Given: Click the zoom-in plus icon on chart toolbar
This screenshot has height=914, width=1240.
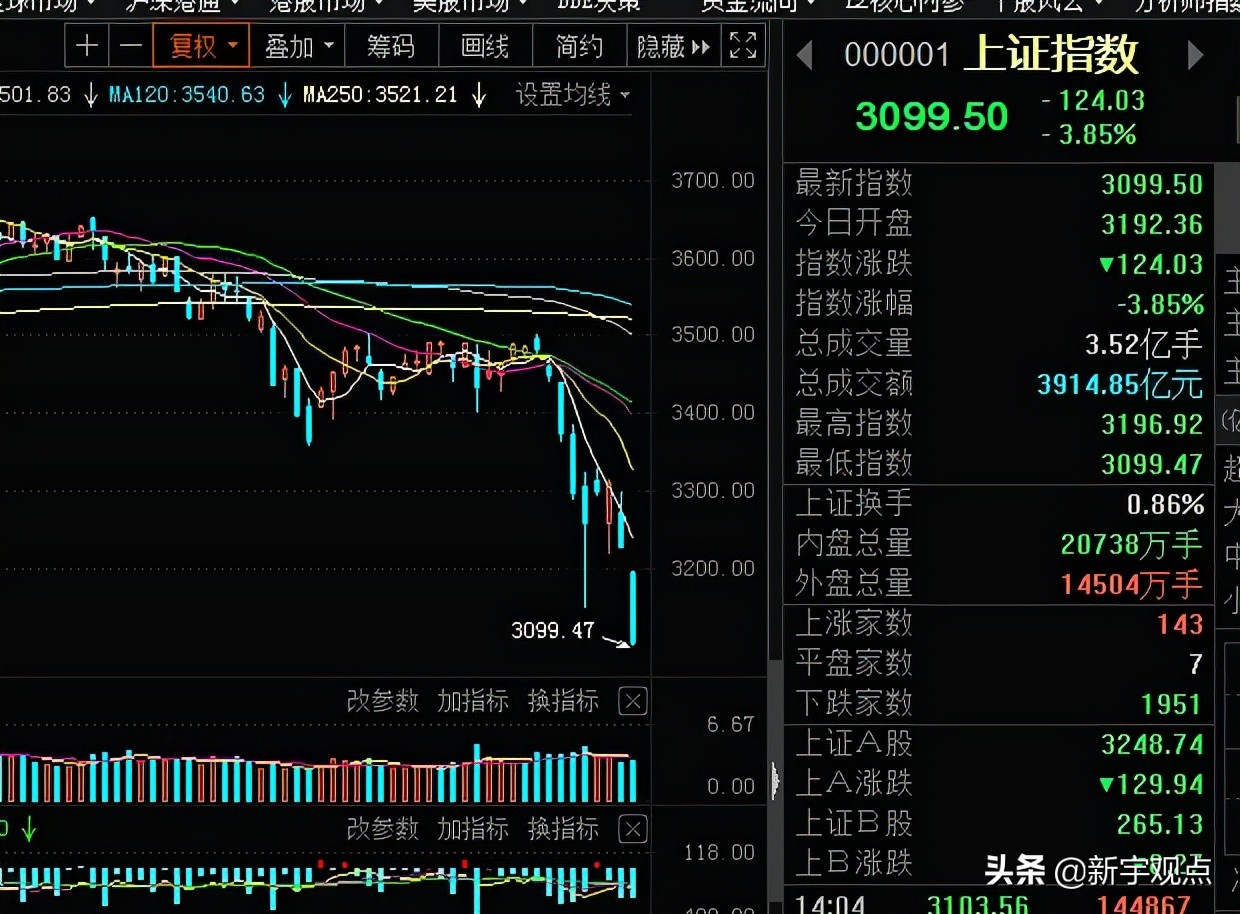Looking at the screenshot, I should pos(86,46).
